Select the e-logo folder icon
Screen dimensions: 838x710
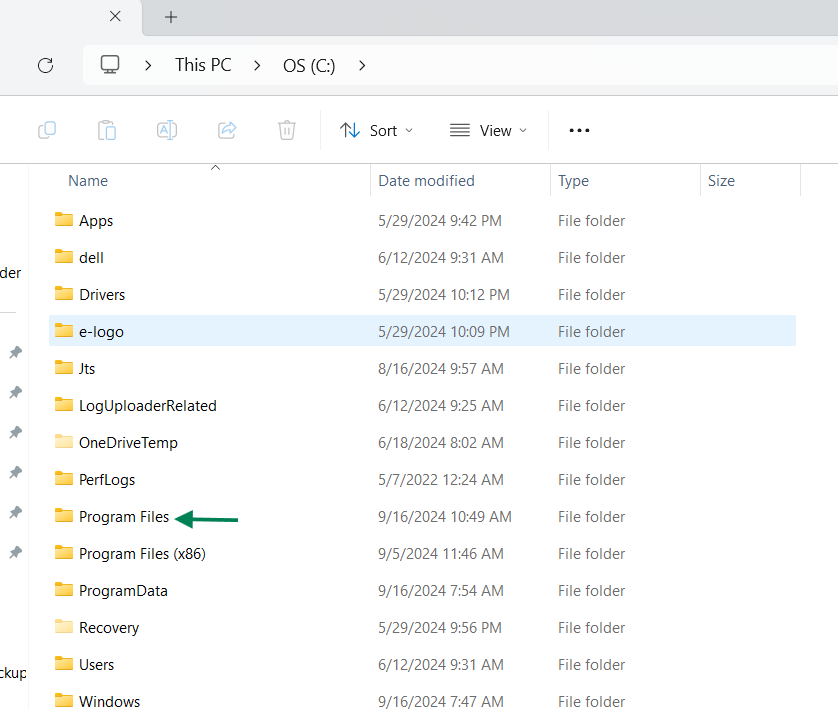64,330
